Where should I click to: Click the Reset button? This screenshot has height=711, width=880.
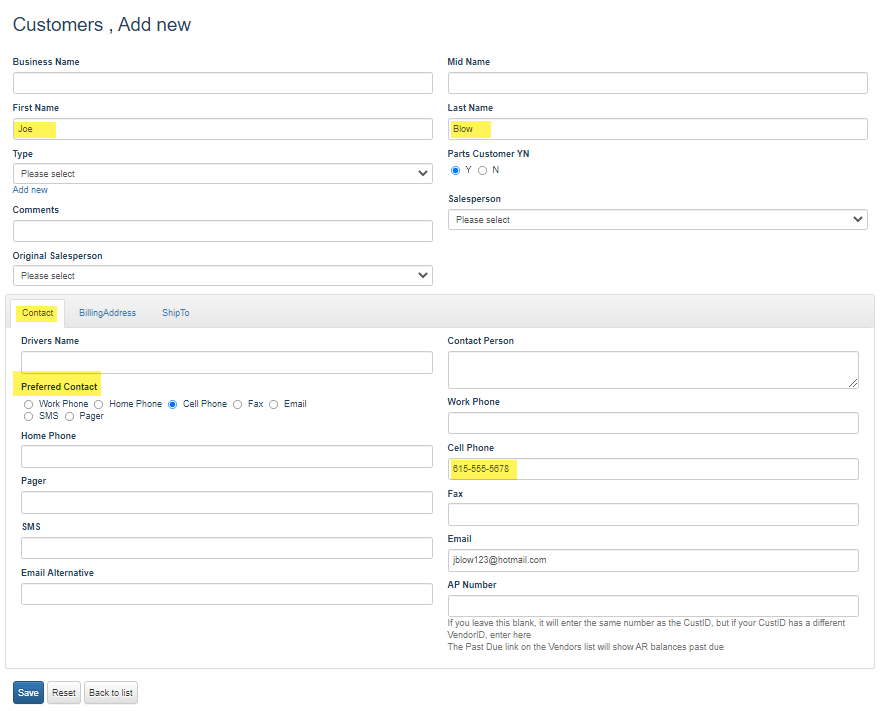pyautogui.click(x=64, y=692)
